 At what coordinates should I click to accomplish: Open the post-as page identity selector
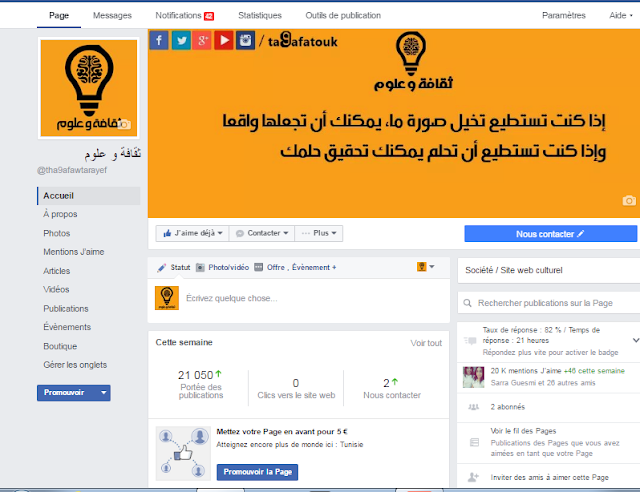point(426,267)
